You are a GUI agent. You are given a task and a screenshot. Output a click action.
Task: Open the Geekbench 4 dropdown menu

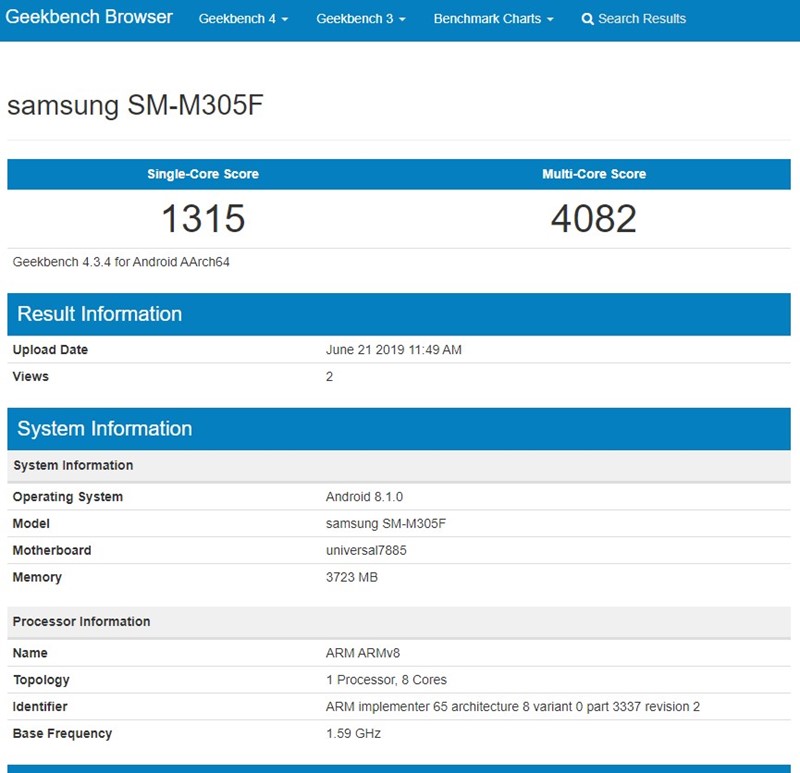[243, 19]
